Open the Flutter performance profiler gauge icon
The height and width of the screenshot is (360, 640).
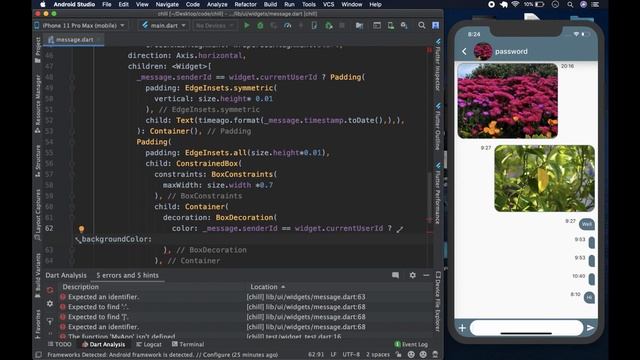point(287,25)
